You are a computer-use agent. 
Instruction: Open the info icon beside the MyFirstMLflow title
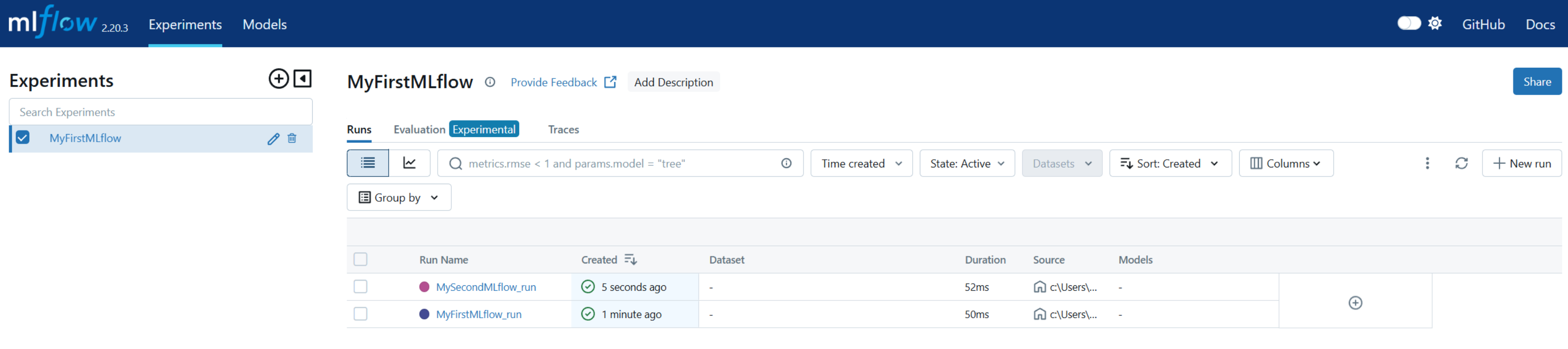click(490, 82)
